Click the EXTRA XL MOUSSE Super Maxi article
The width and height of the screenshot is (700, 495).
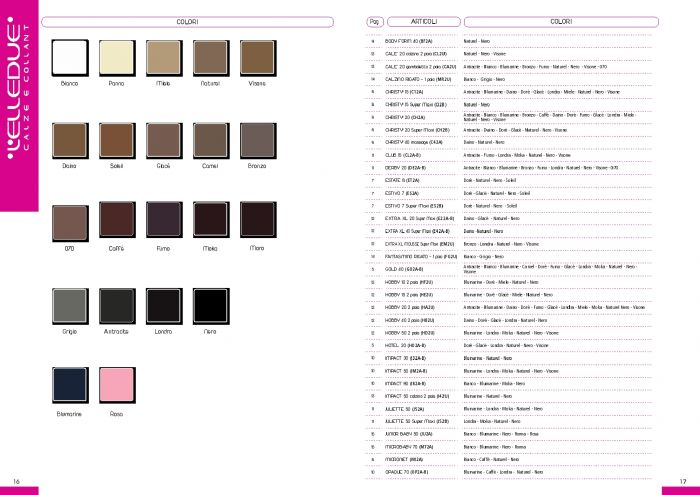point(419,244)
